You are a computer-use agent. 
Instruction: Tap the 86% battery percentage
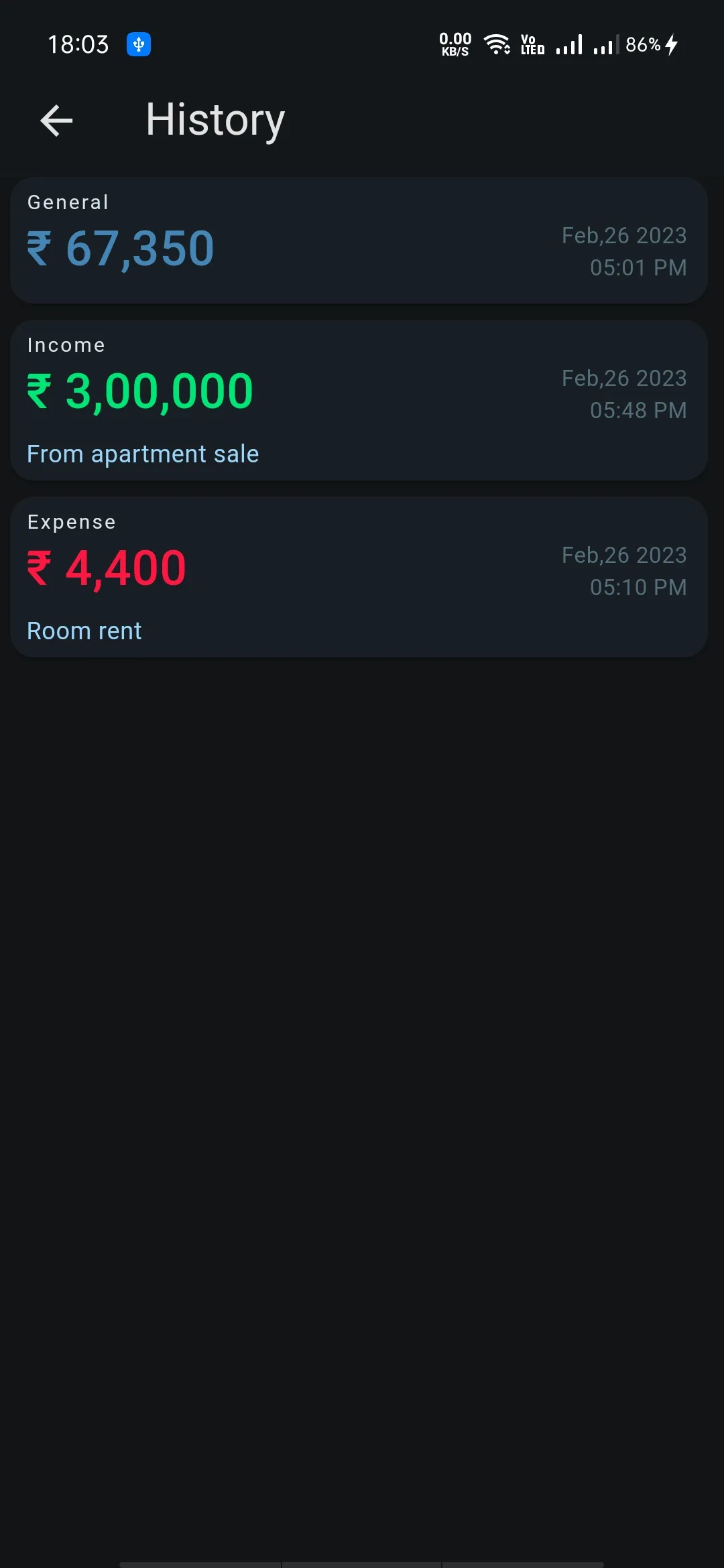point(643,45)
